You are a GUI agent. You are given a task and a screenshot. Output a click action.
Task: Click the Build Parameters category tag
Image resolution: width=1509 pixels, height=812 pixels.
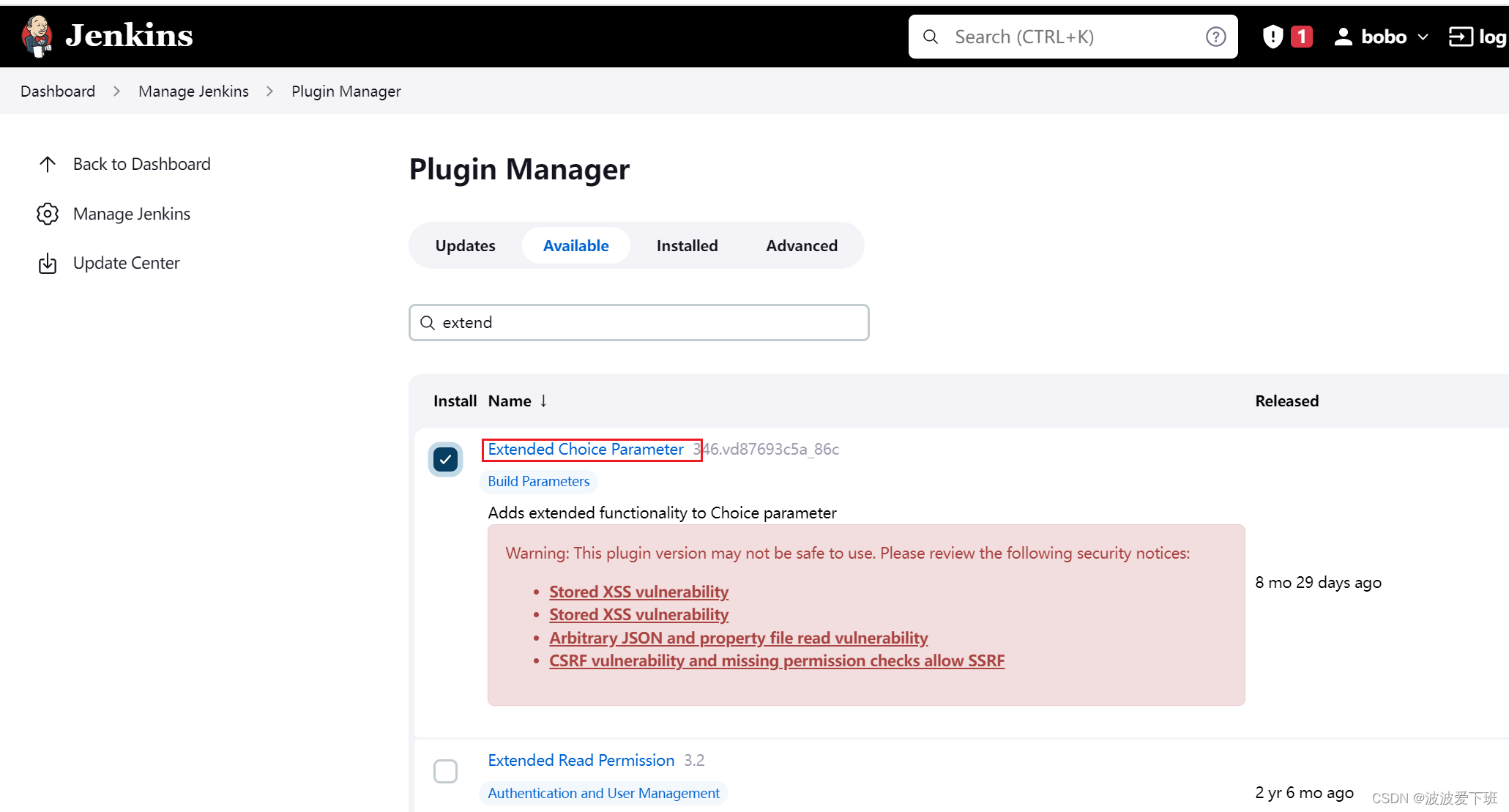click(x=538, y=482)
